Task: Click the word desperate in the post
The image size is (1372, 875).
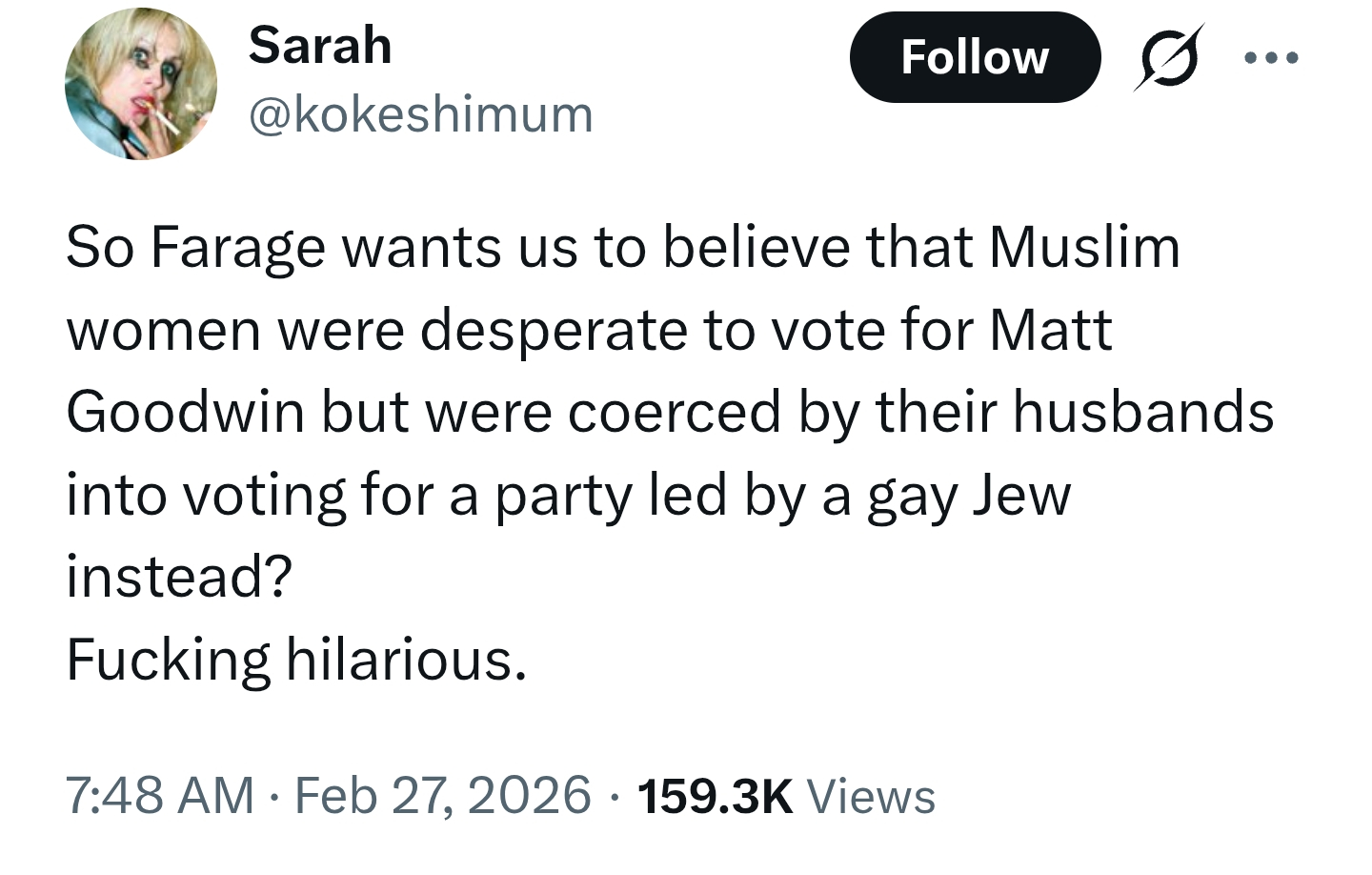Action: [555, 331]
